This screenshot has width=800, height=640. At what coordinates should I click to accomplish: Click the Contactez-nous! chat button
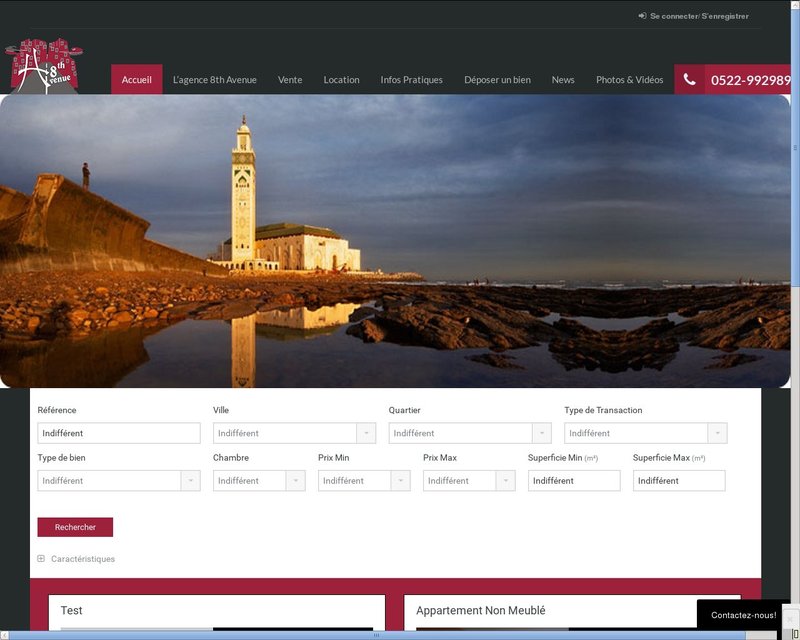click(743, 615)
